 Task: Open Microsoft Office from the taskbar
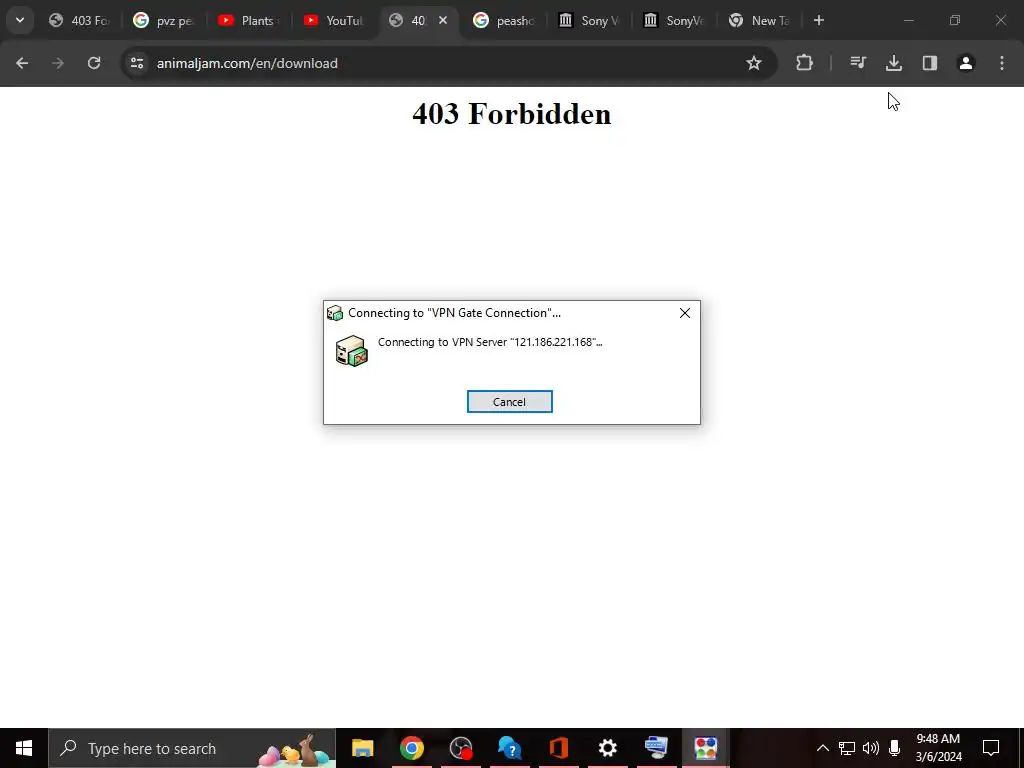558,748
